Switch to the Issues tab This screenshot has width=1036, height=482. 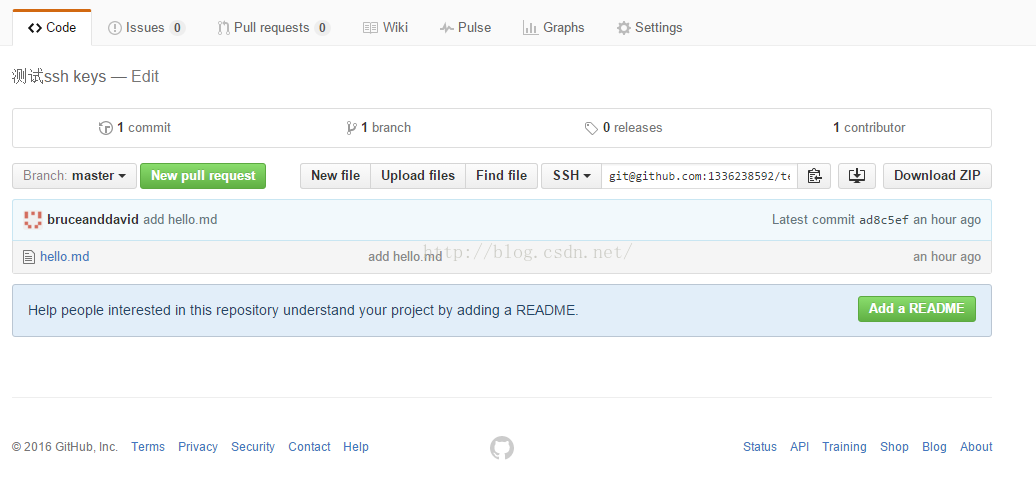click(146, 28)
